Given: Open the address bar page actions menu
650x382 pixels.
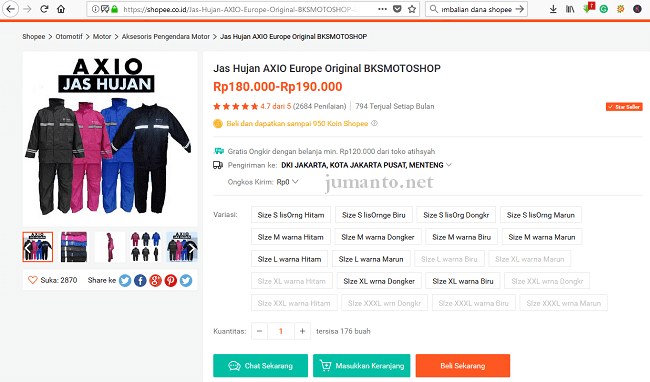Looking at the screenshot, I should [x=383, y=9].
